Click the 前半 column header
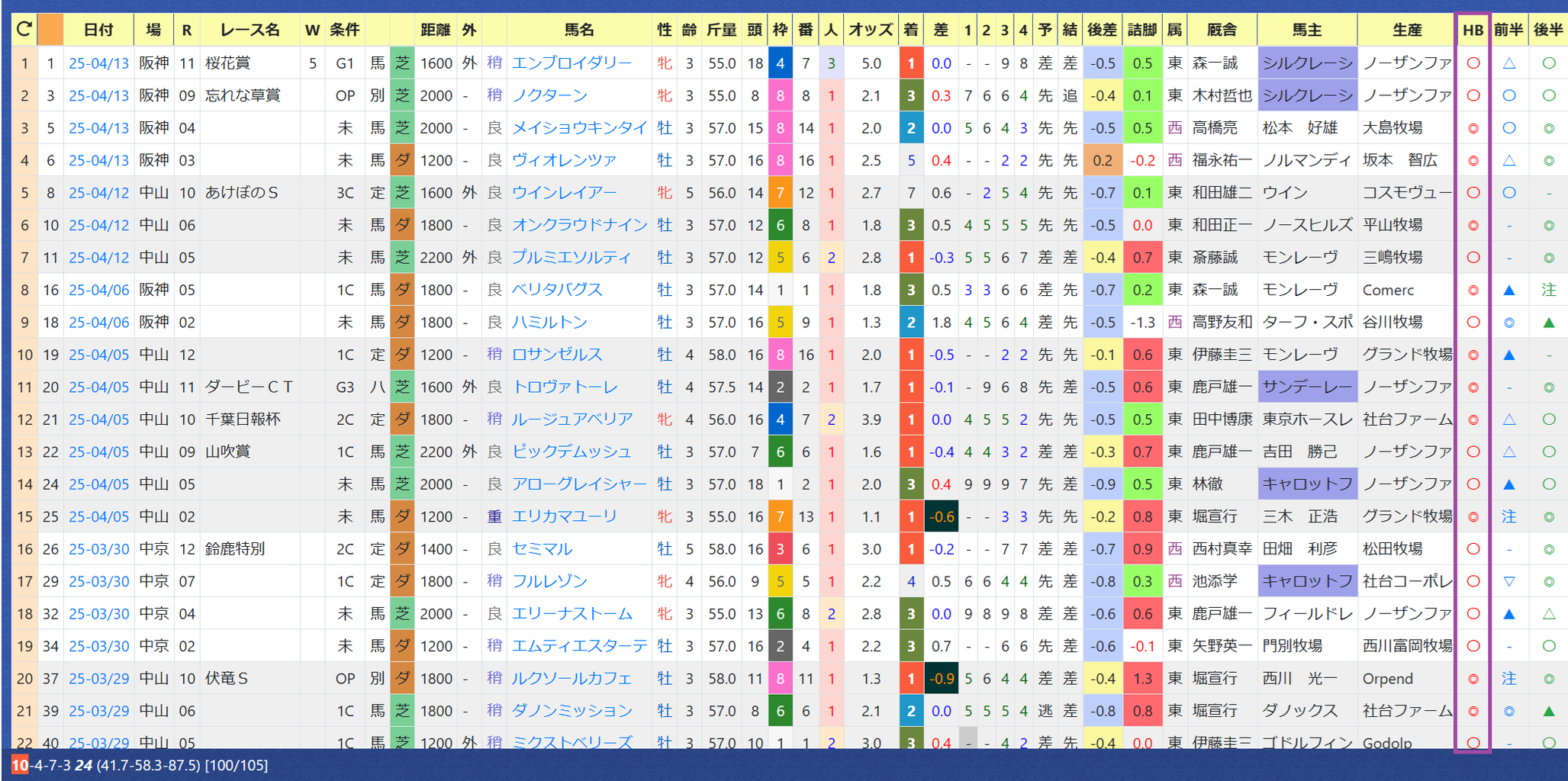1568x781 pixels. pos(1508,30)
